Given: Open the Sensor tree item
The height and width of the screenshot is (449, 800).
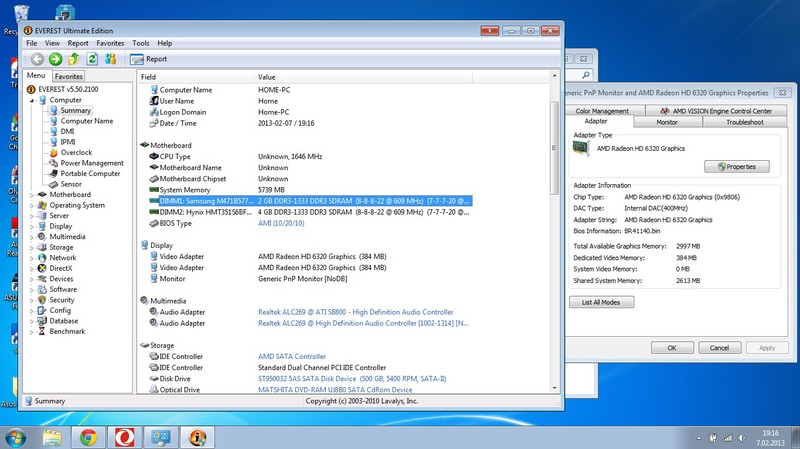Looking at the screenshot, I should (71, 184).
